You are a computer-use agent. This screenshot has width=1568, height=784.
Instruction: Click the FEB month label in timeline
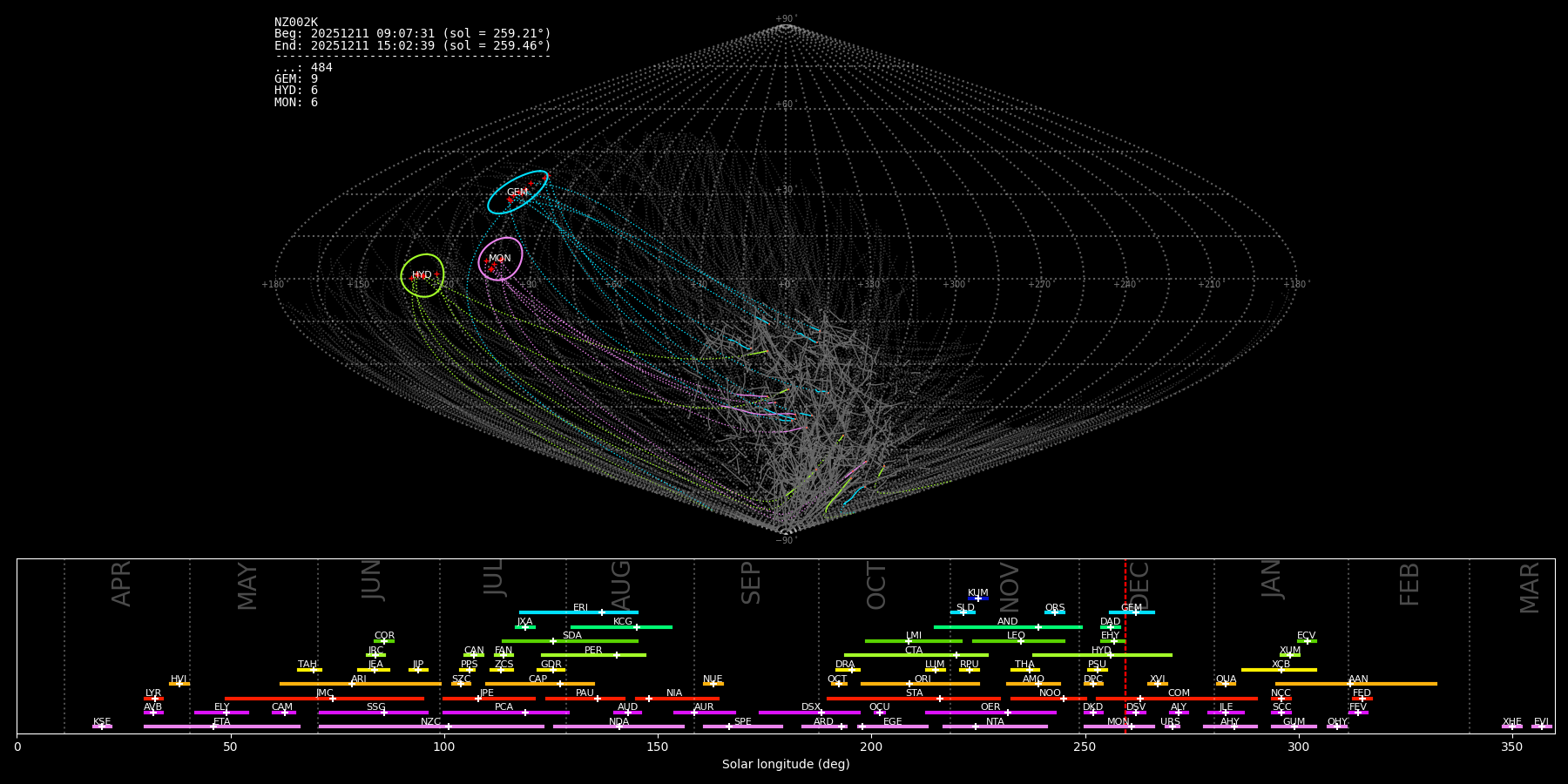pos(1409,585)
